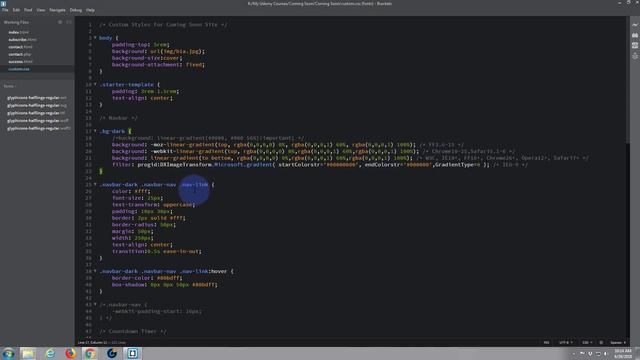Open Chrome from taskbar
This screenshot has width=640, height=360.
point(90,353)
